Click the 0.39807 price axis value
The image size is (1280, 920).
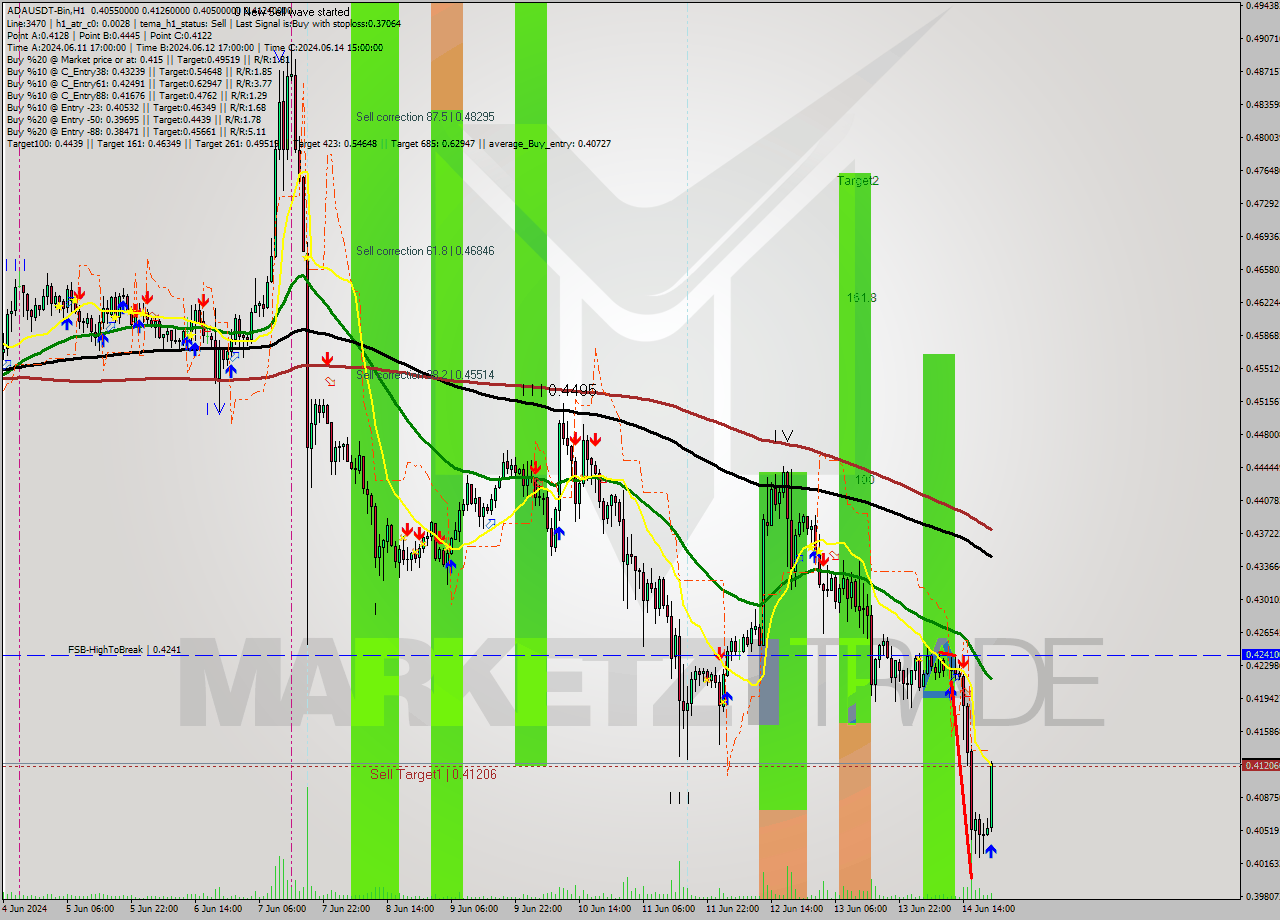pyautogui.click(x=1262, y=896)
